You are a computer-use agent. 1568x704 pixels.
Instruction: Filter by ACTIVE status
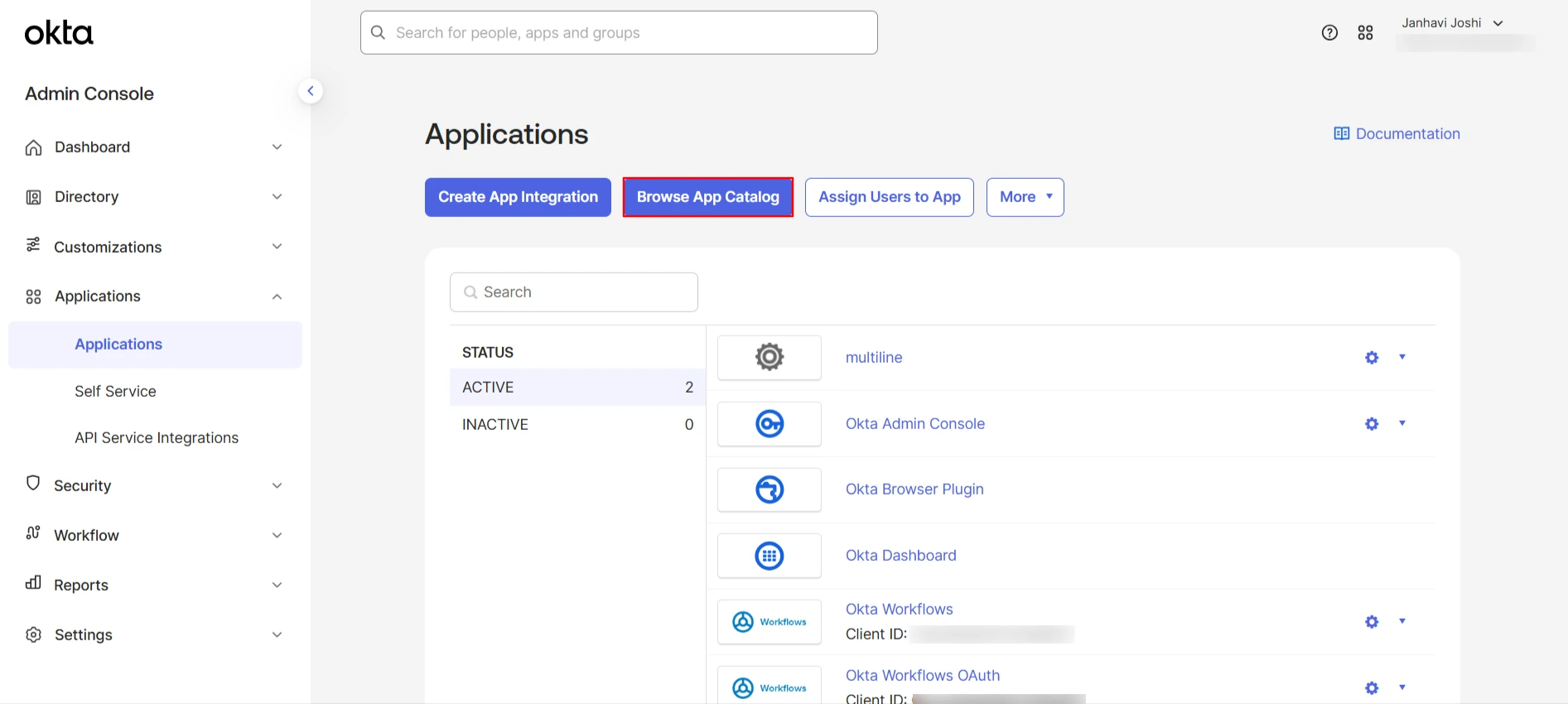point(577,388)
